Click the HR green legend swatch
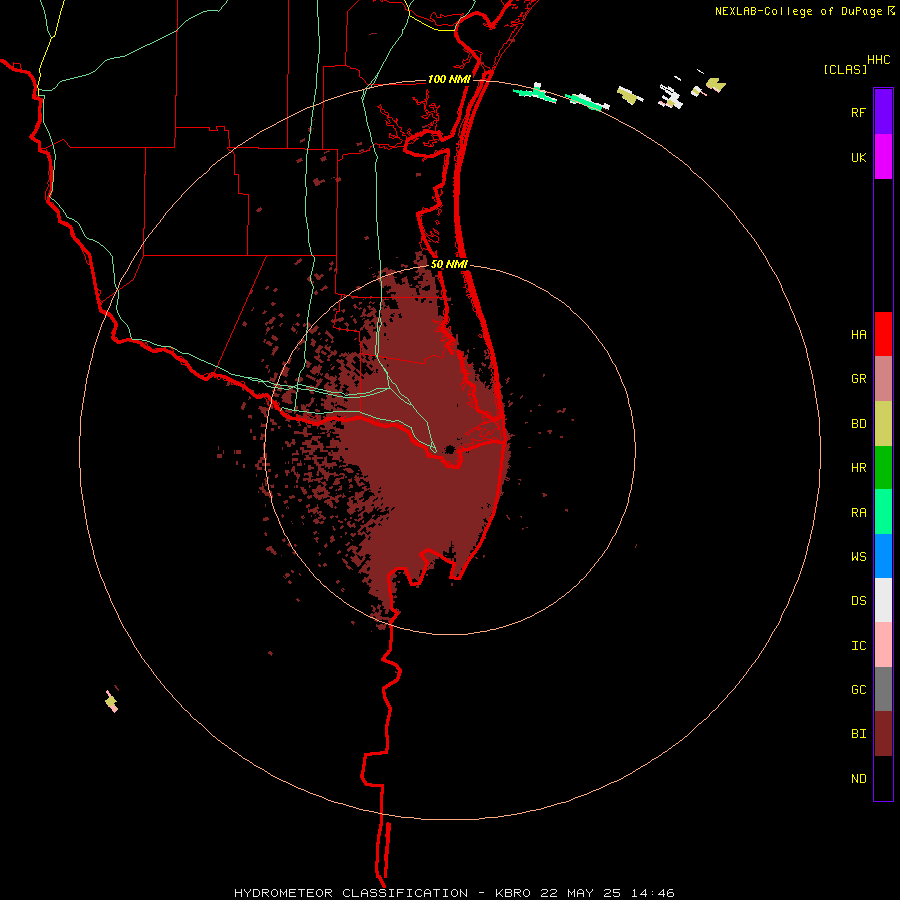Viewport: 900px width, 900px height. pos(883,468)
